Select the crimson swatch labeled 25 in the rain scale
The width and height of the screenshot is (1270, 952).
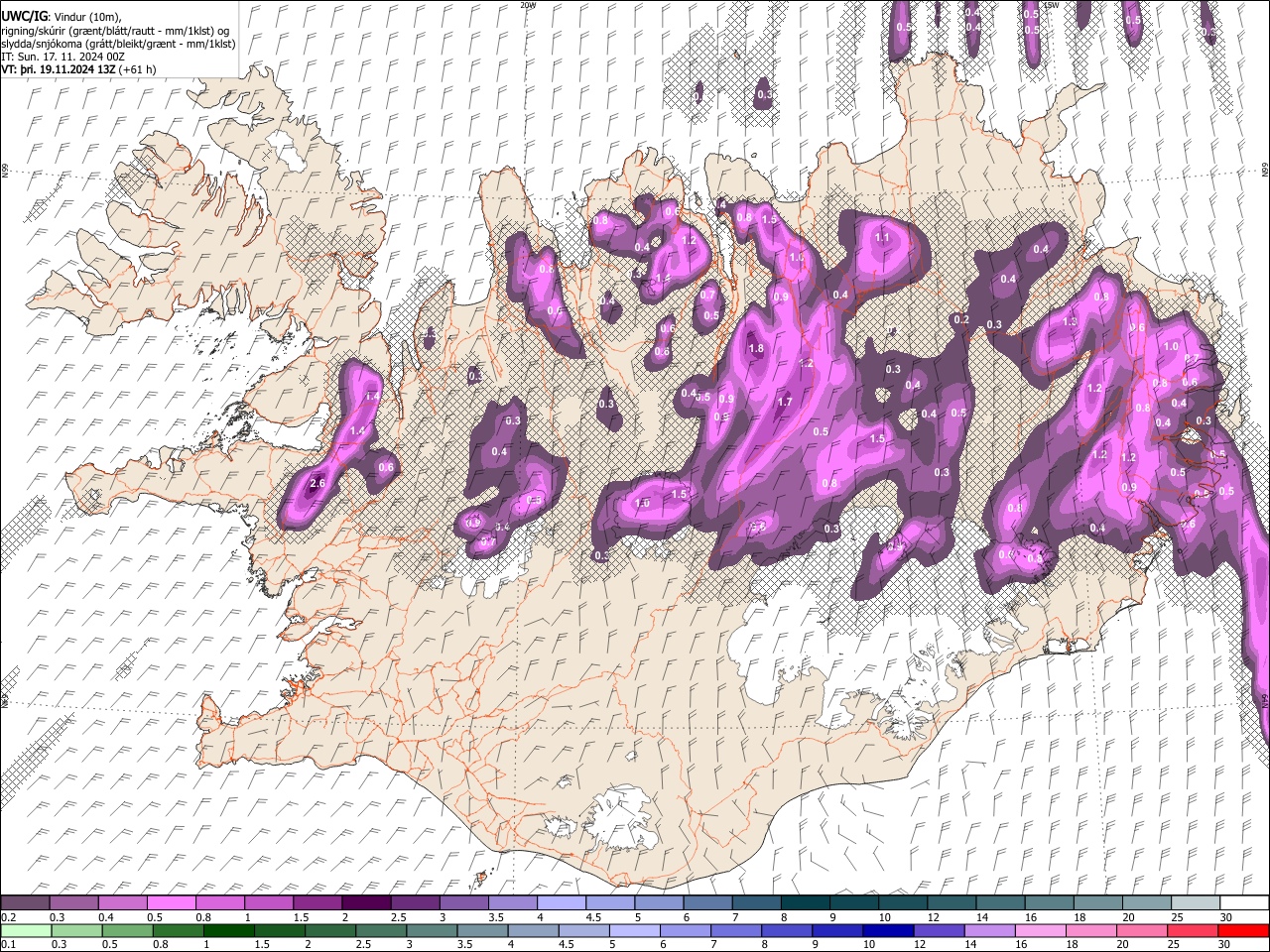coord(1192,930)
